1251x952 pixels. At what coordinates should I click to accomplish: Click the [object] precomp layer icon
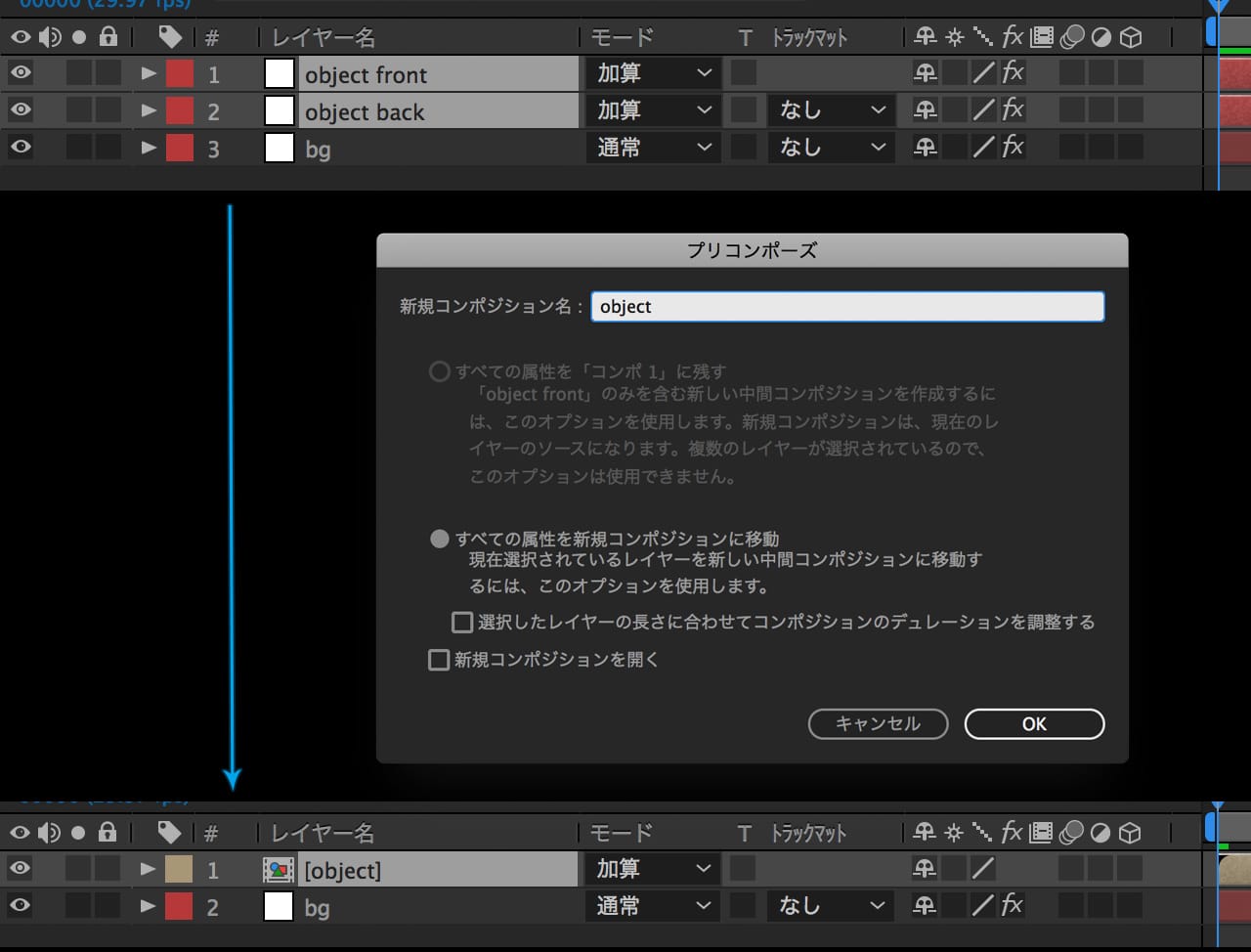pos(279,870)
